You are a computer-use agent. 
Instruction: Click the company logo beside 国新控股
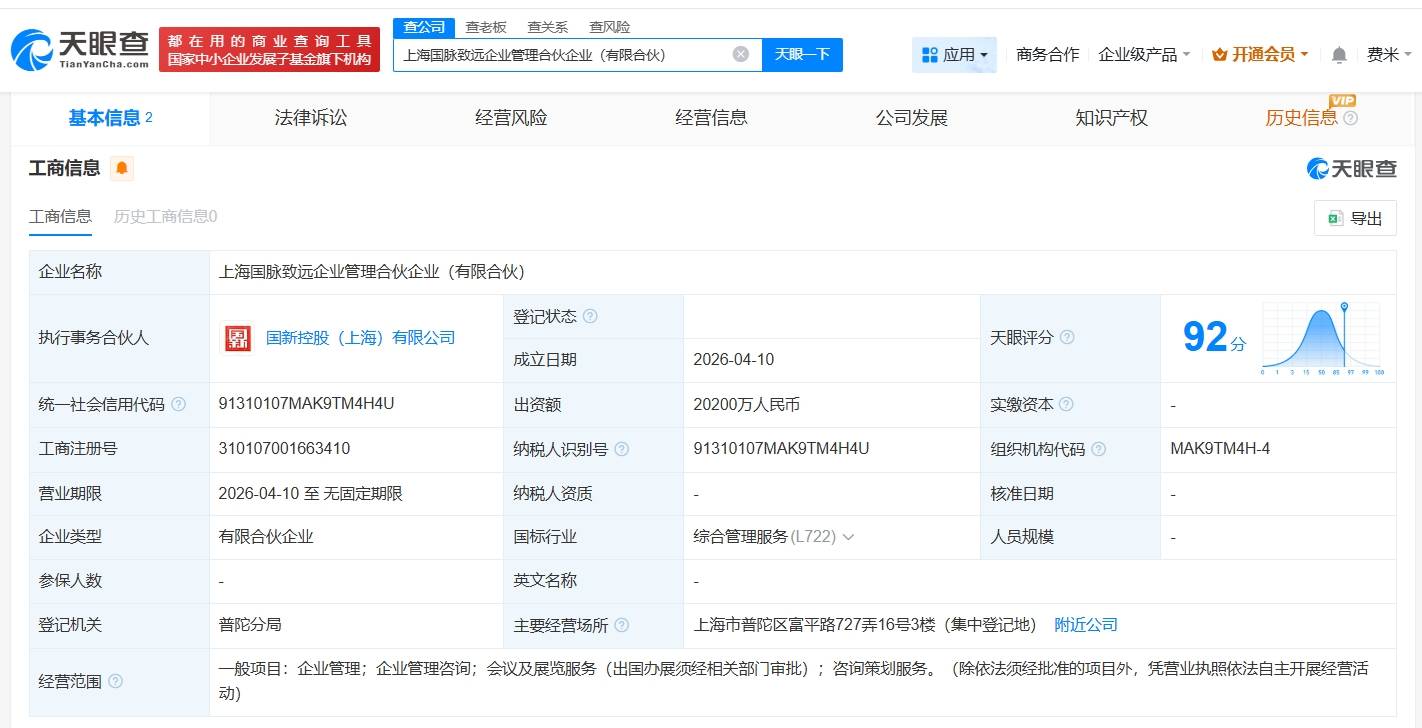(238, 338)
